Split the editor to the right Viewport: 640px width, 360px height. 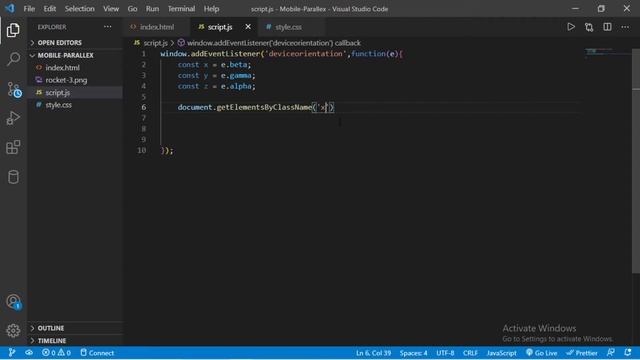(607, 27)
